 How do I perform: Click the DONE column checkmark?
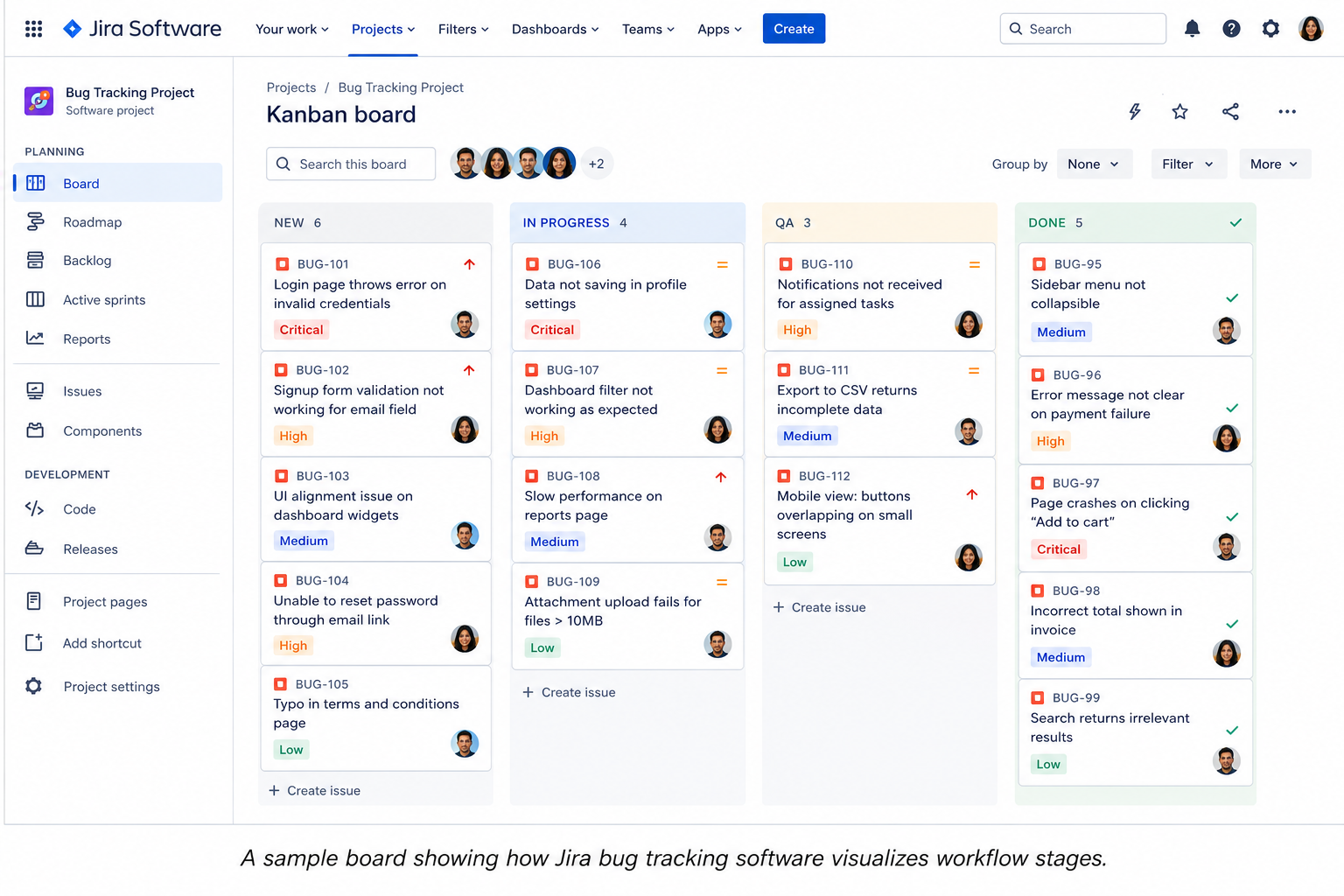(1235, 222)
